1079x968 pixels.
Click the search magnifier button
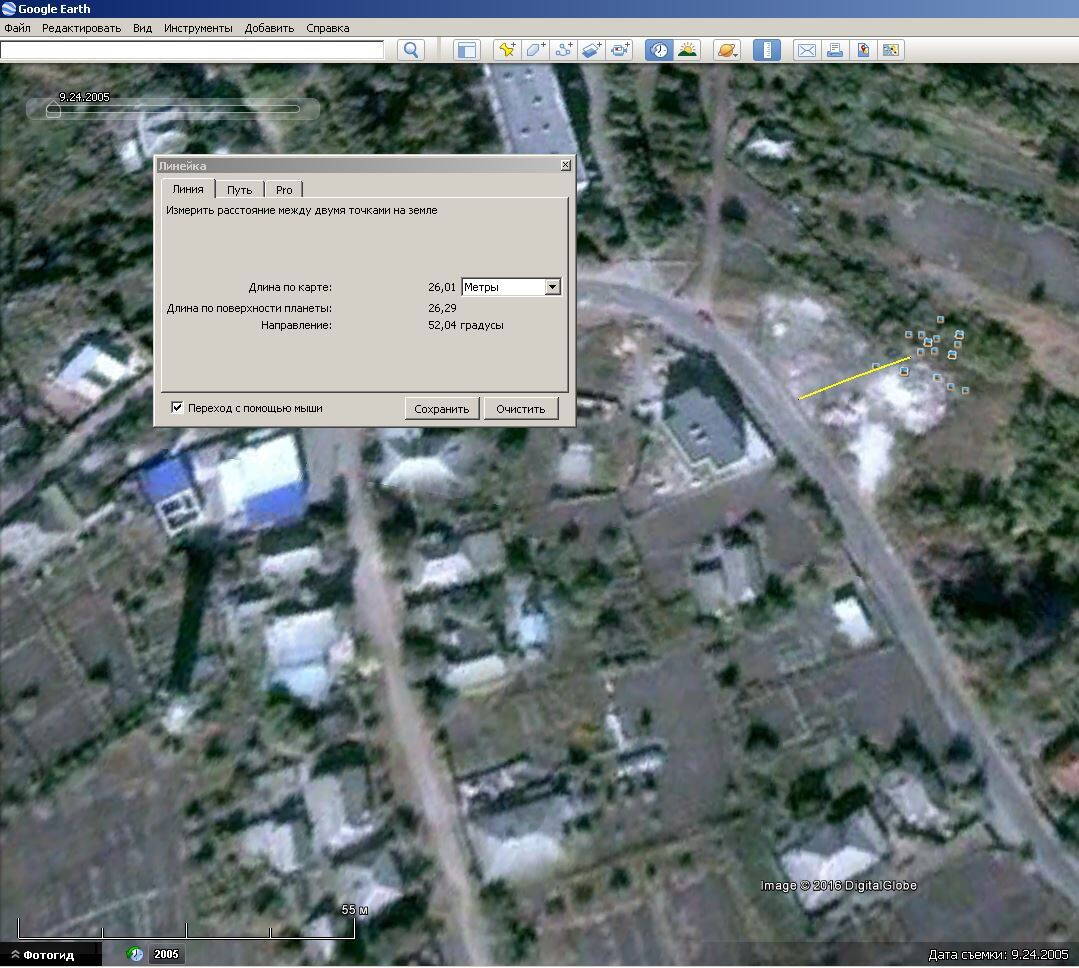(x=410, y=50)
